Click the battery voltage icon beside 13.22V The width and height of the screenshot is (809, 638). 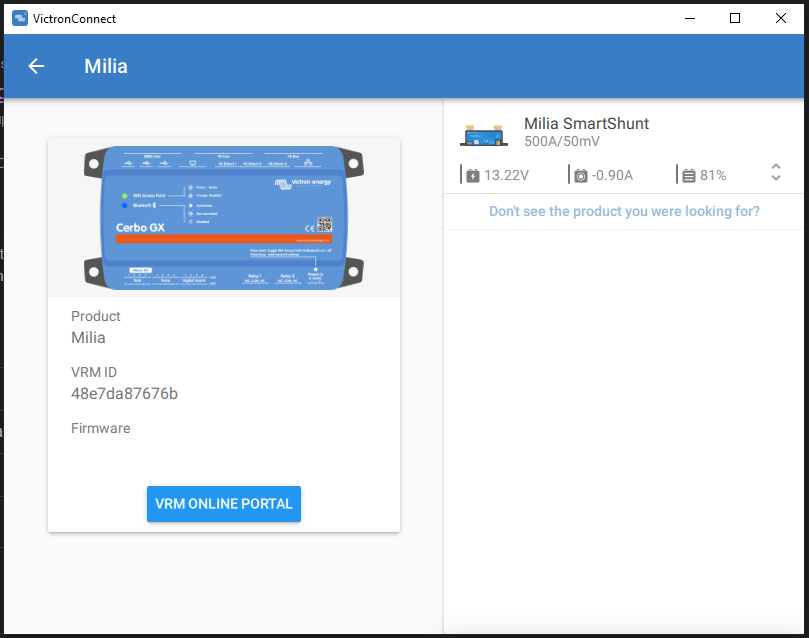point(473,176)
